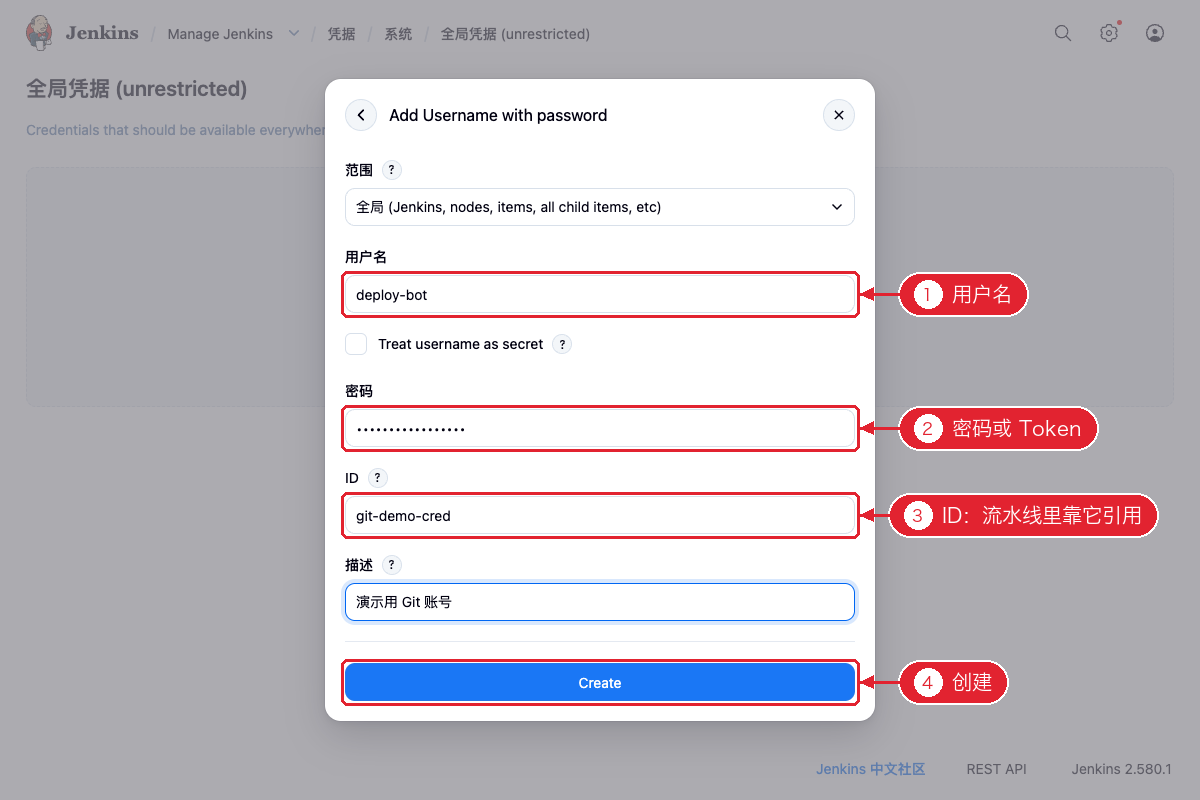Go to 系统 breadcrumb
This screenshot has width=1200, height=800.
tap(398, 34)
